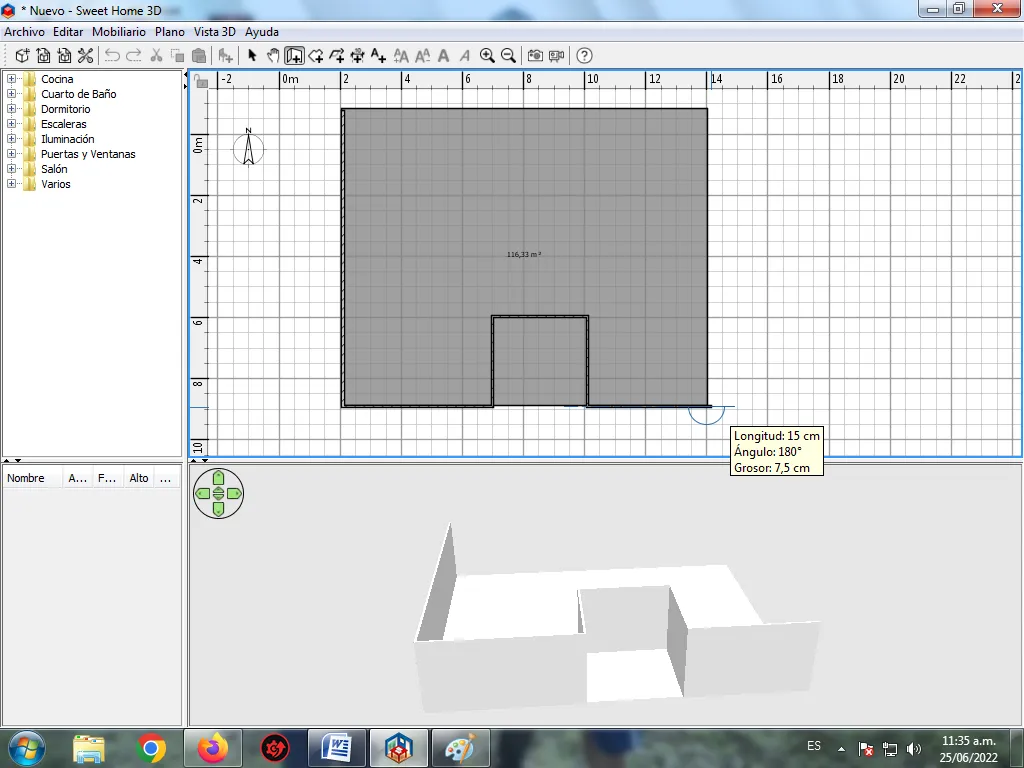Choose the Create walls tool

294,56
